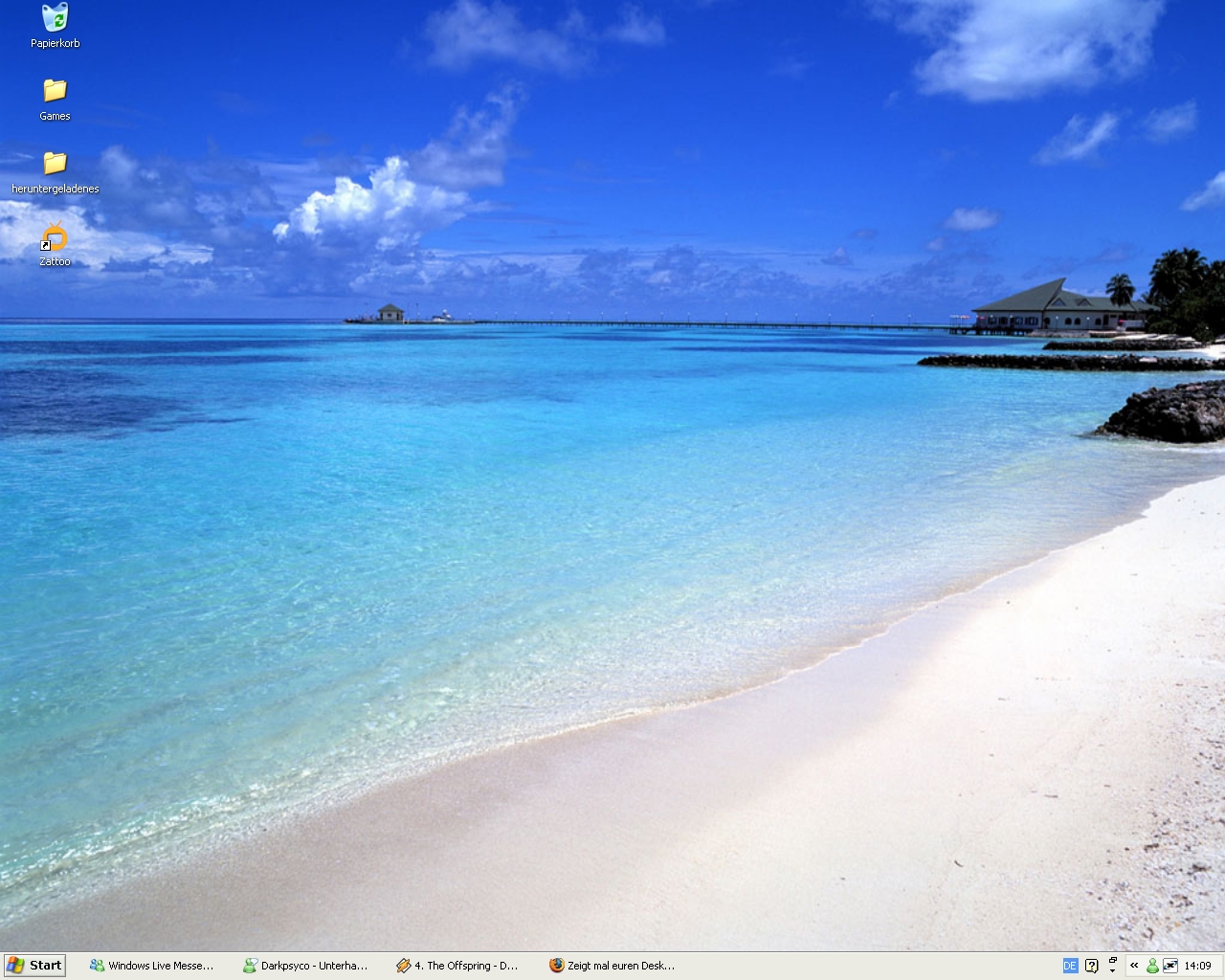Image resolution: width=1225 pixels, height=980 pixels.
Task: Select the Games folder on desktop
Action: (55, 99)
